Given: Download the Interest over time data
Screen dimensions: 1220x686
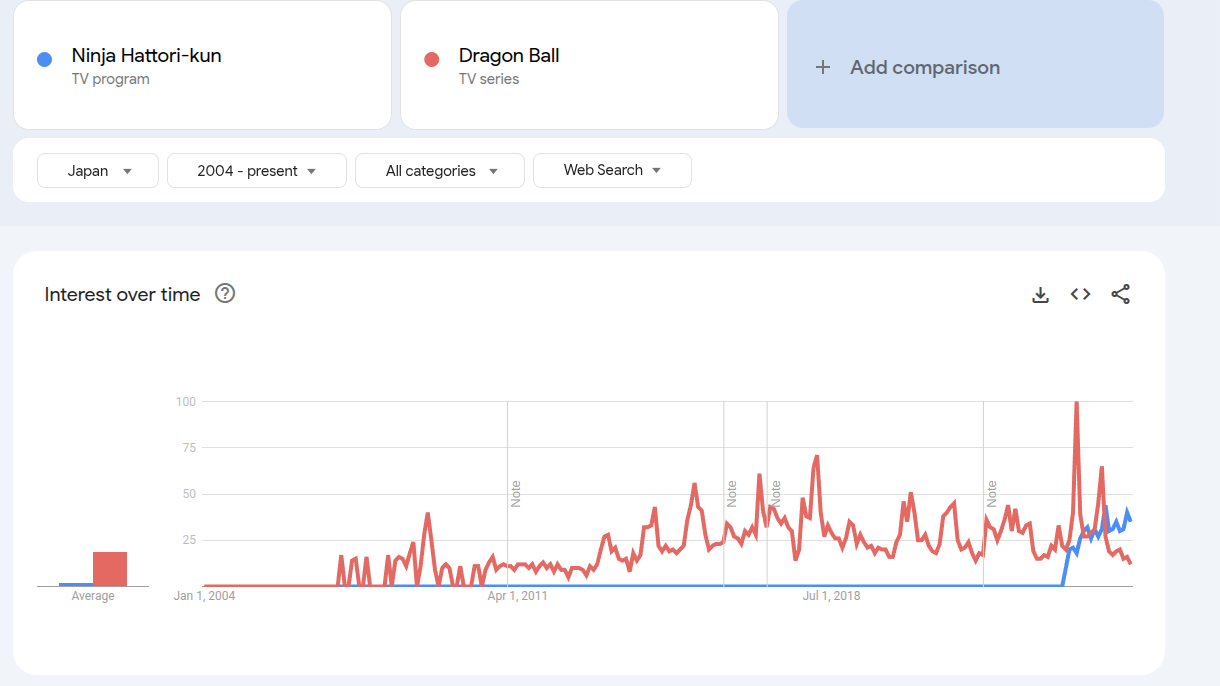Looking at the screenshot, I should coord(1040,294).
